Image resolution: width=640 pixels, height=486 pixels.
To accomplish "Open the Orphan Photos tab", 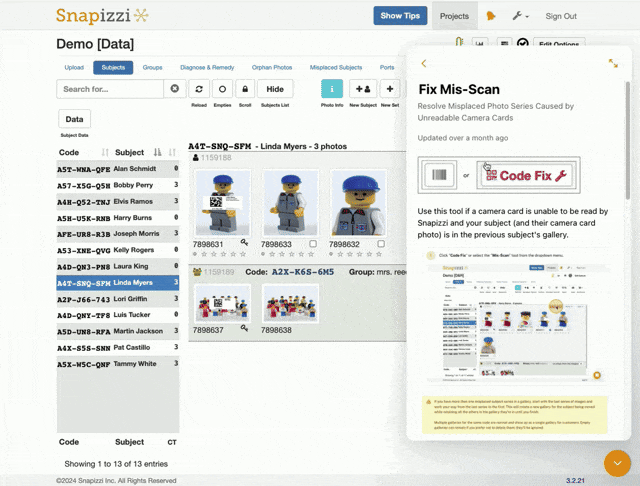I will [x=272, y=67].
